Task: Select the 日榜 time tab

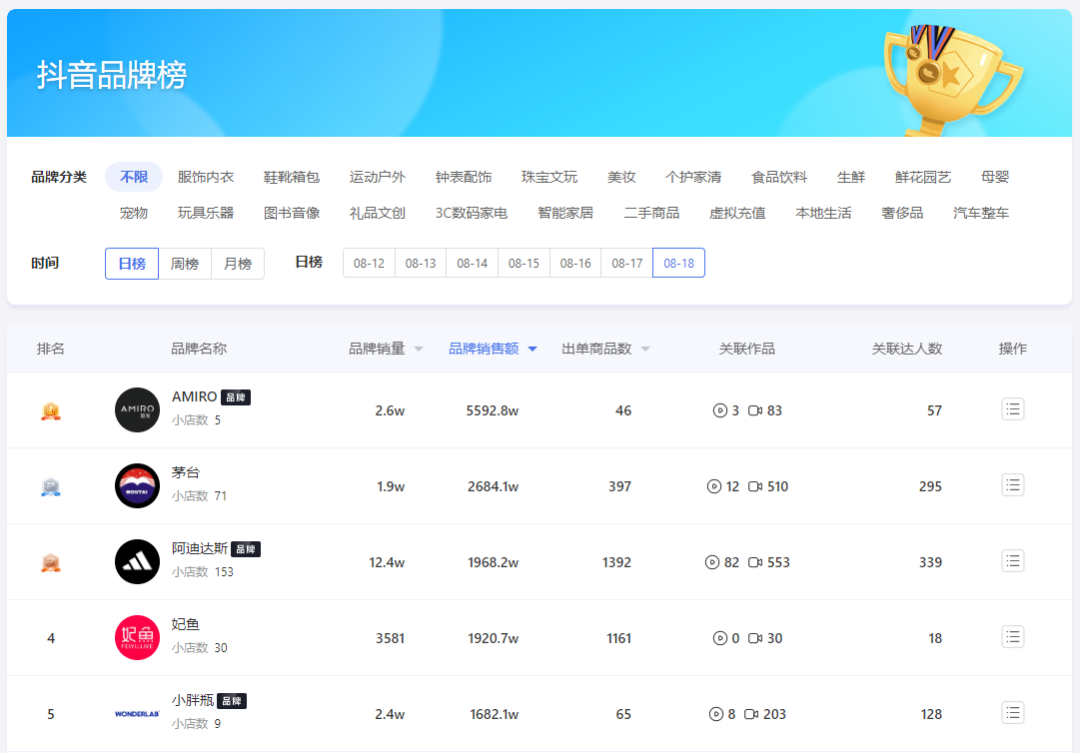Action: pos(132,264)
